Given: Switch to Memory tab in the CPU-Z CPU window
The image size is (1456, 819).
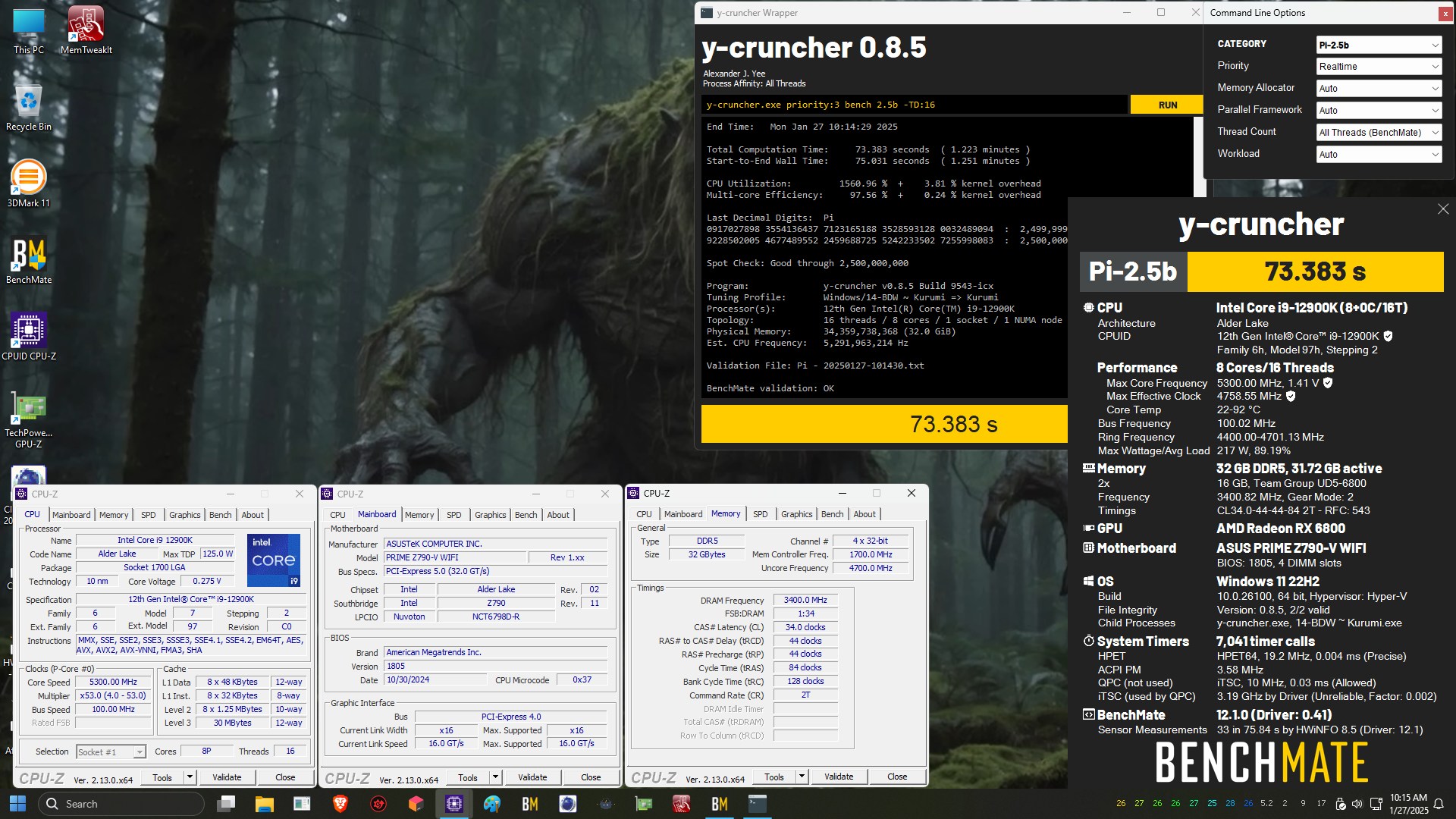Looking at the screenshot, I should click(114, 515).
